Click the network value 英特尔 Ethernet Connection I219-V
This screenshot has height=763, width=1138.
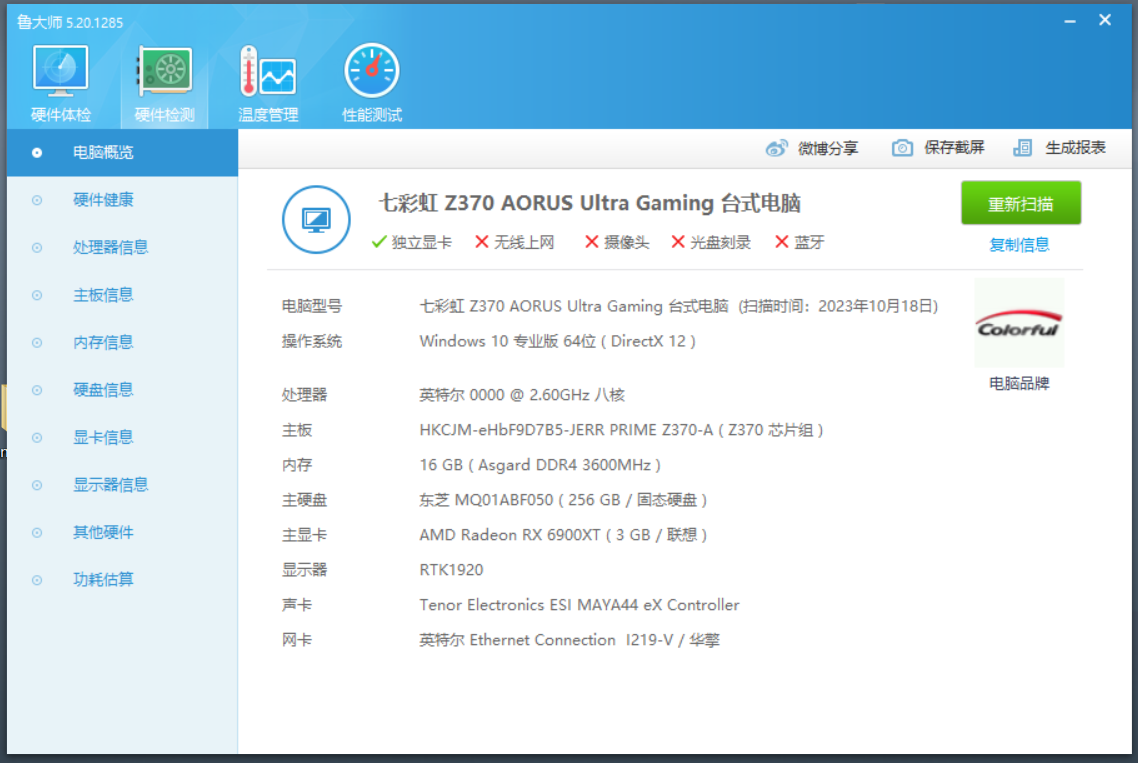(569, 640)
